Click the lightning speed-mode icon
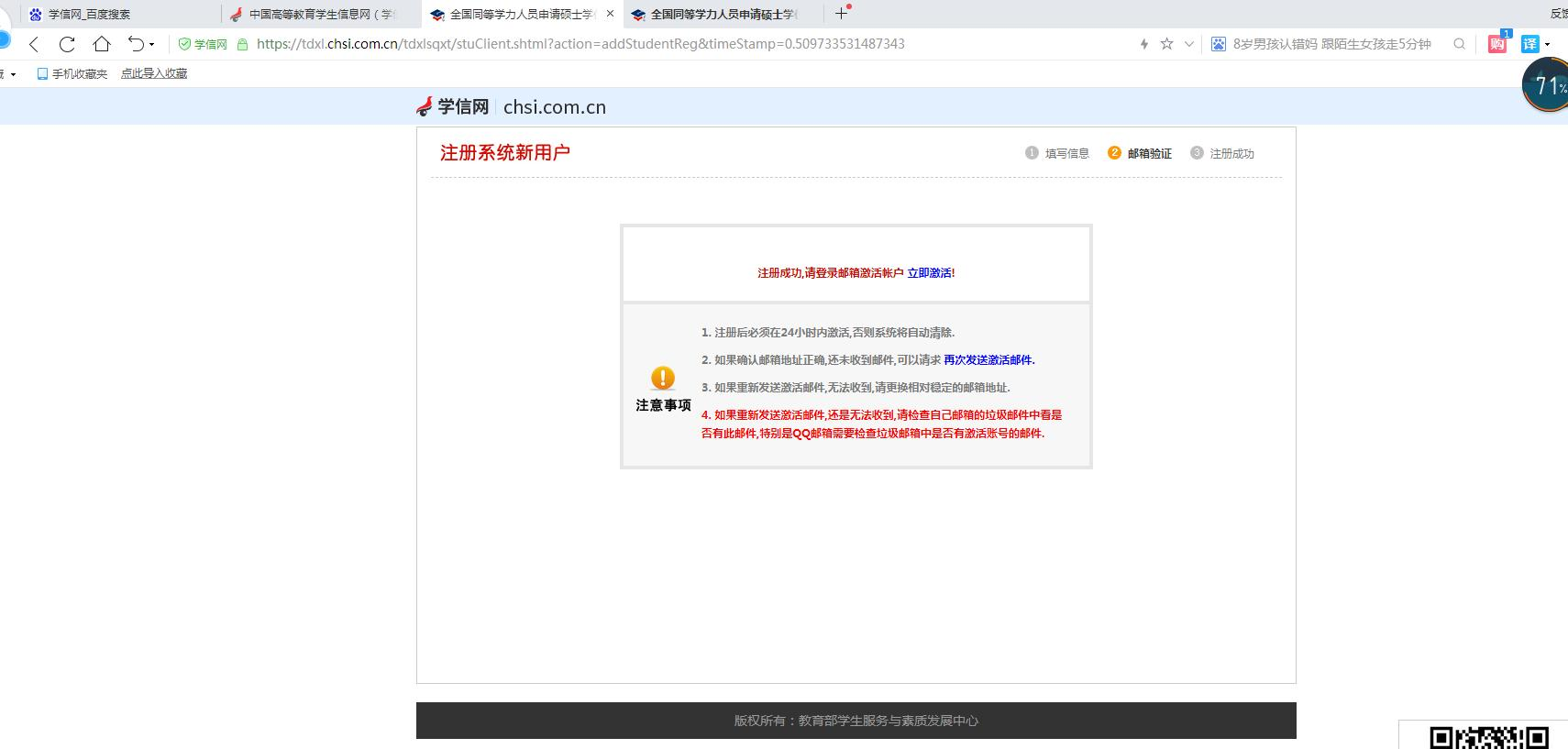1568x749 pixels. tap(1143, 44)
